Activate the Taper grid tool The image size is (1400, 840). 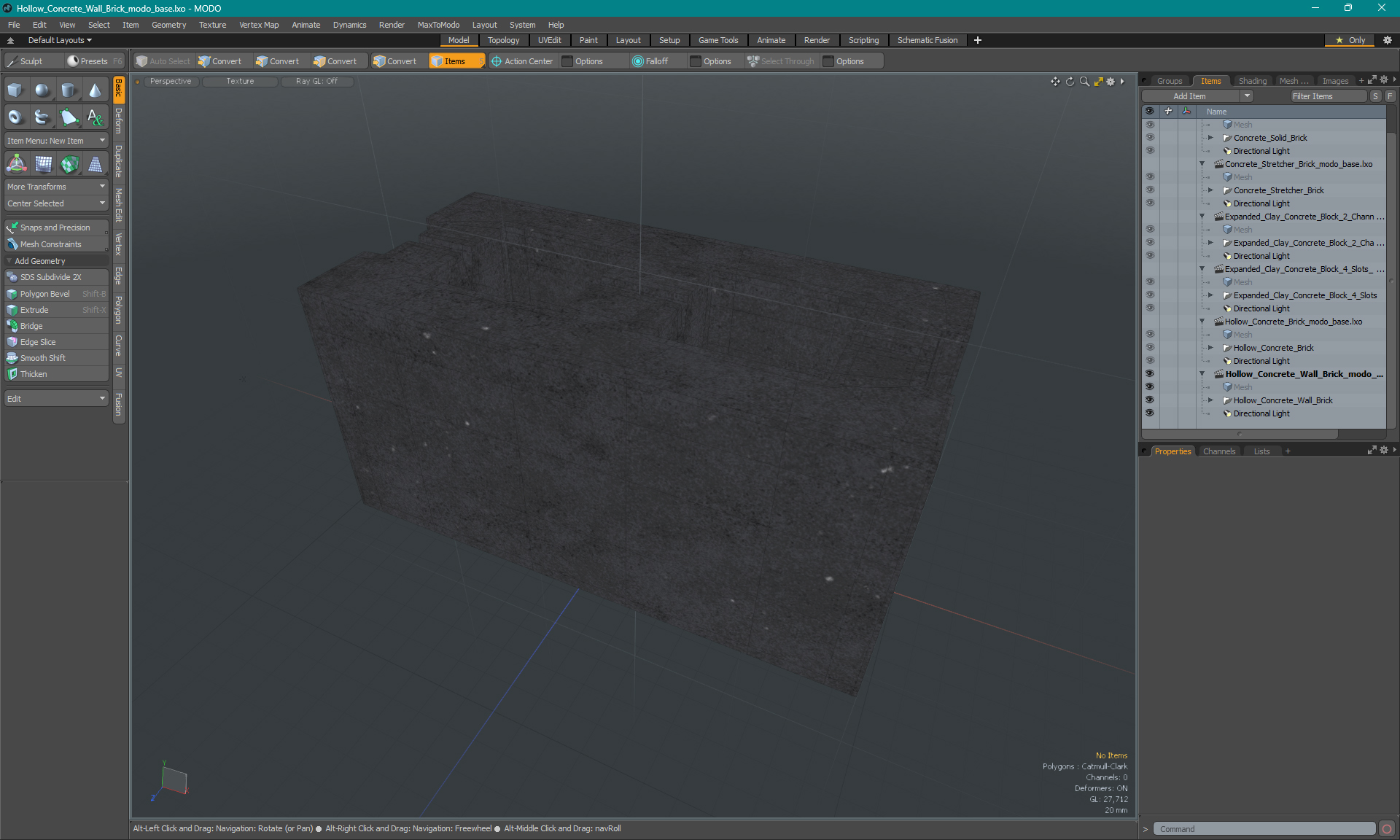pyautogui.click(x=95, y=164)
